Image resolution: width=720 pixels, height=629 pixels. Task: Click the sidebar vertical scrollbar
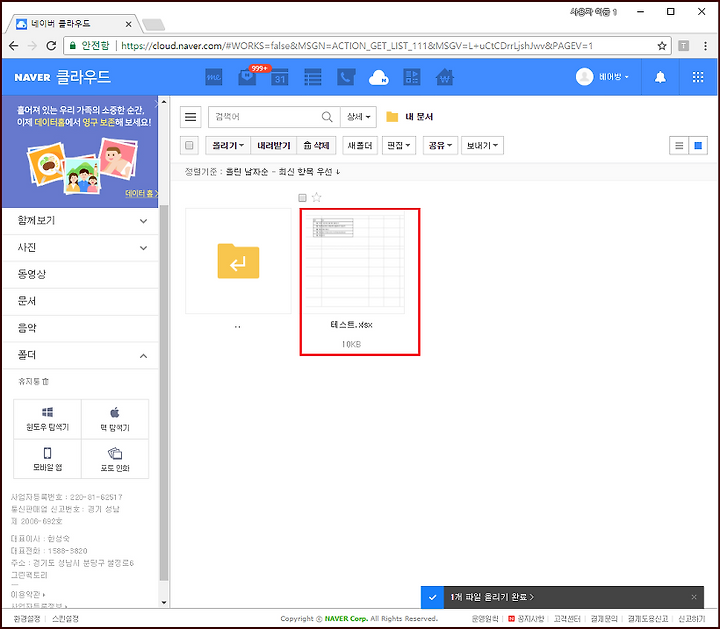point(164,393)
